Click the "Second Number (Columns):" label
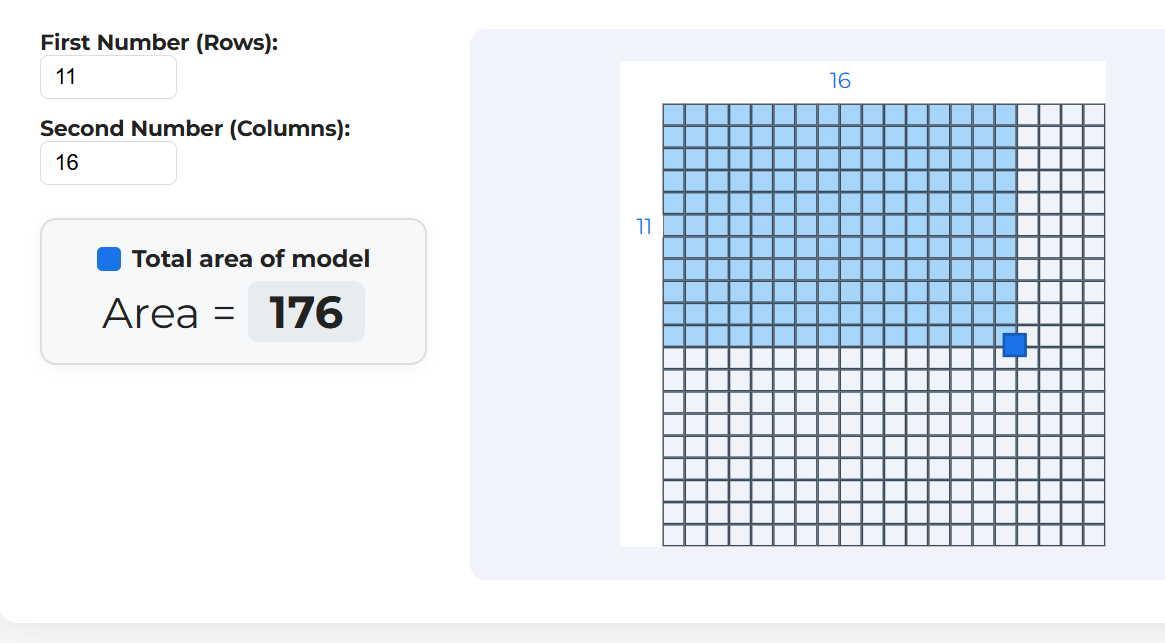1165x643 pixels. (195, 129)
